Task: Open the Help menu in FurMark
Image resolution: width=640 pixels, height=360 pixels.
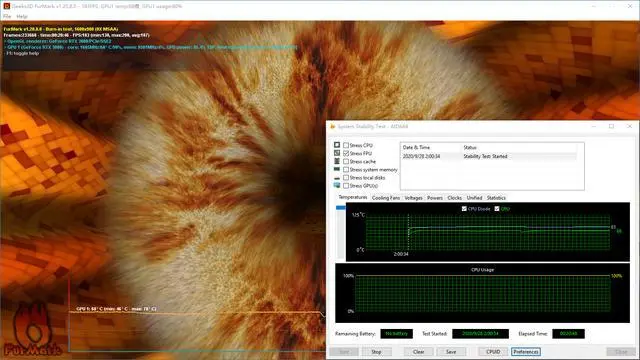Action: 22,16
